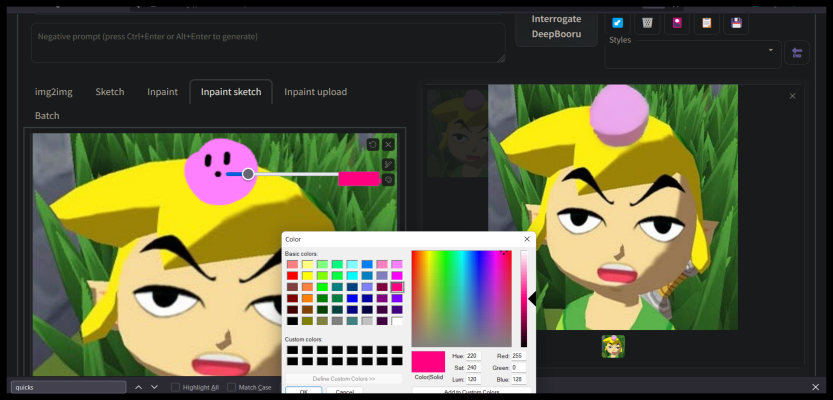Close the Color dialog
Image resolution: width=833 pixels, height=400 pixels.
[527, 239]
